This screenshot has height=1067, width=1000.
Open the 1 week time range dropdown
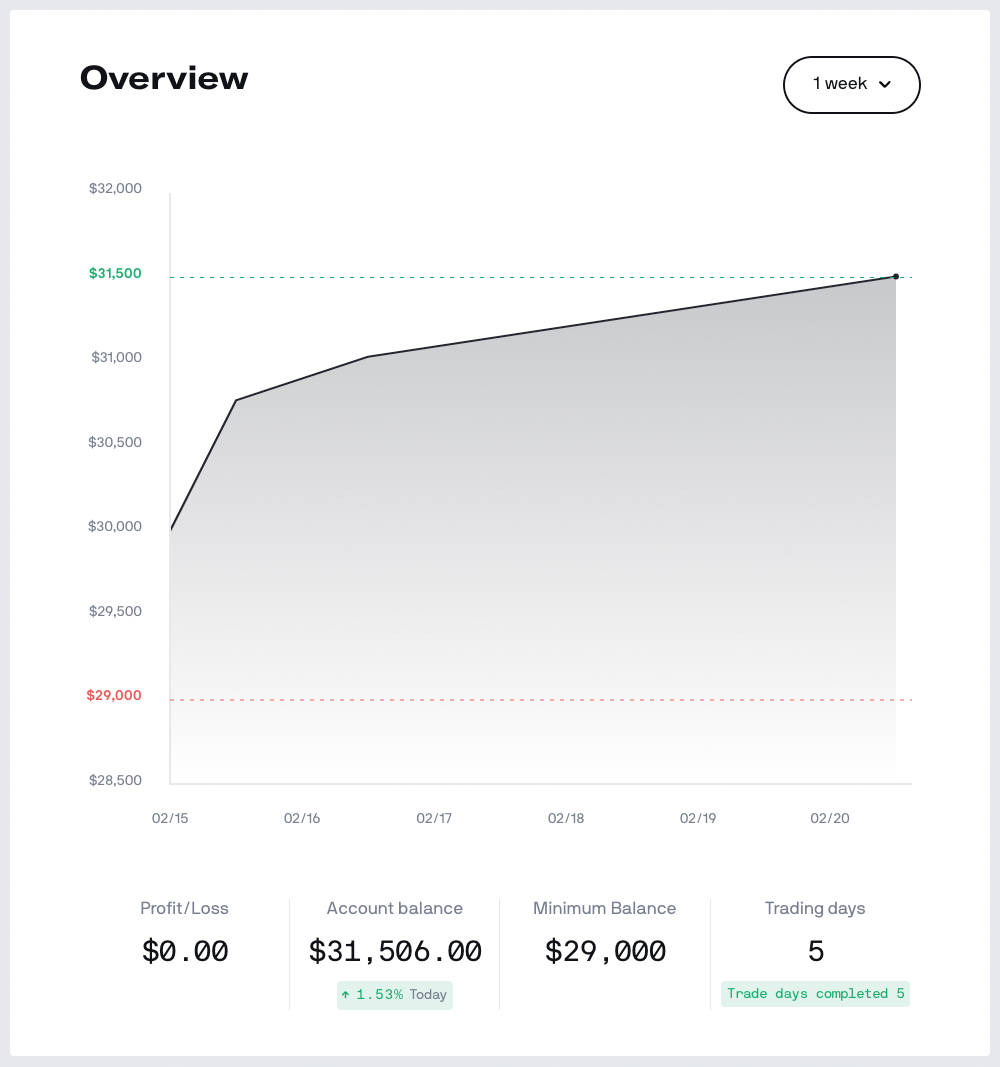pyautogui.click(x=850, y=85)
